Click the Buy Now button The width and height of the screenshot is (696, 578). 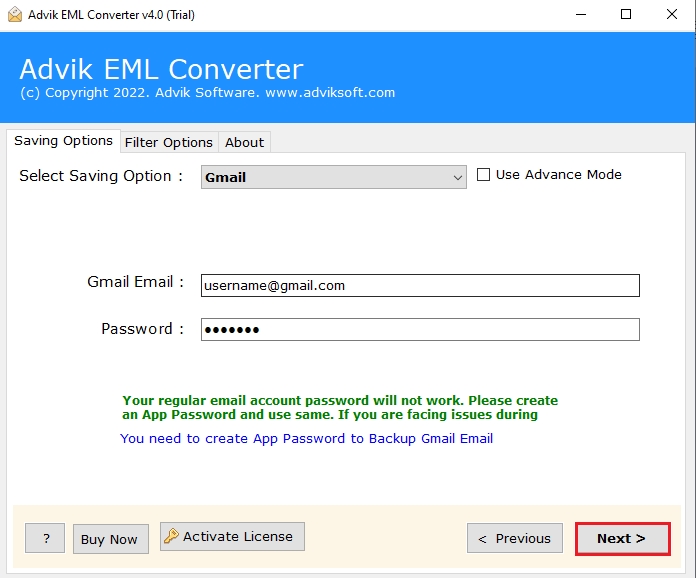[x=111, y=539]
